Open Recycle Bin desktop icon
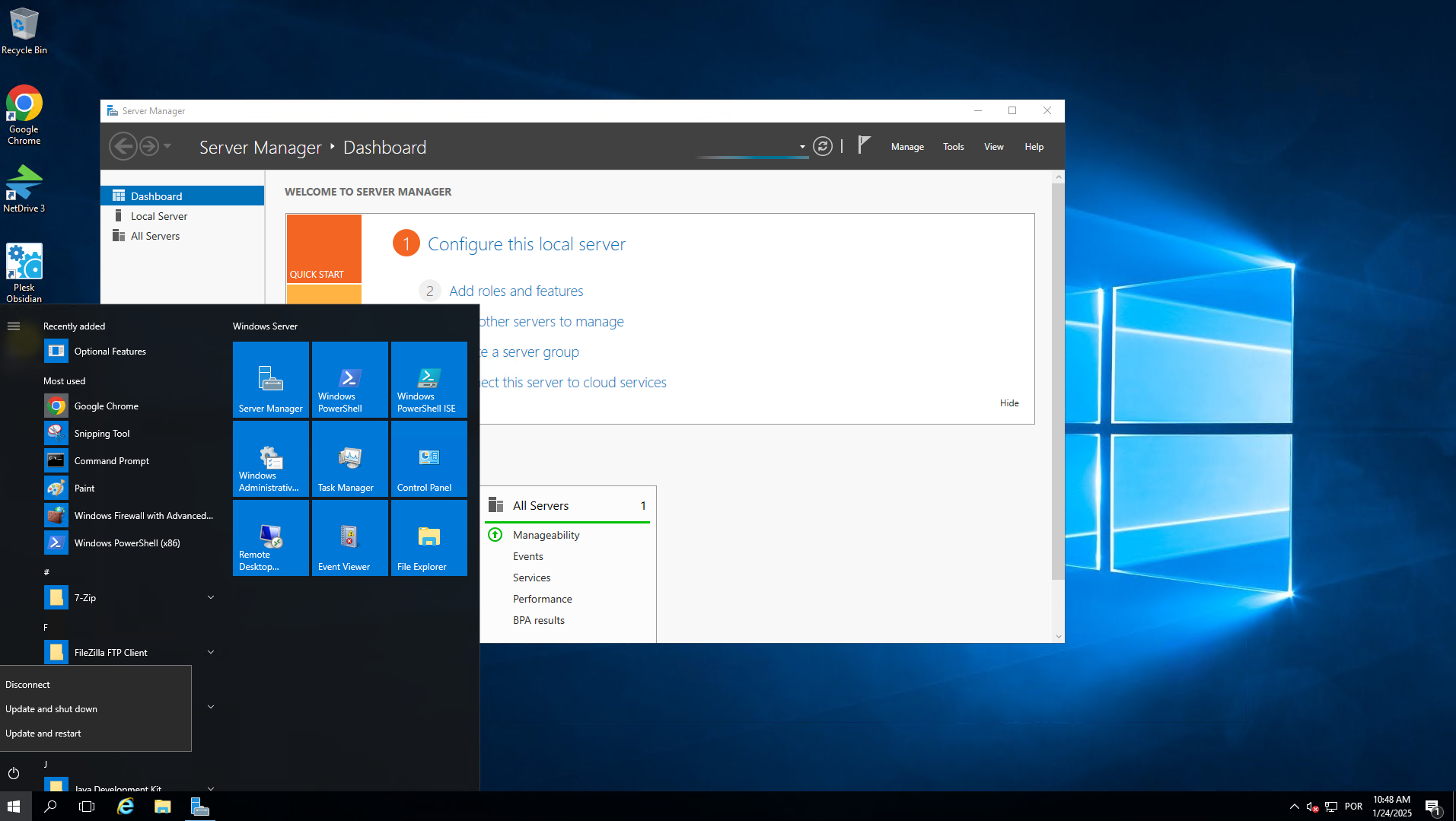This screenshot has height=821, width=1456. (24, 30)
